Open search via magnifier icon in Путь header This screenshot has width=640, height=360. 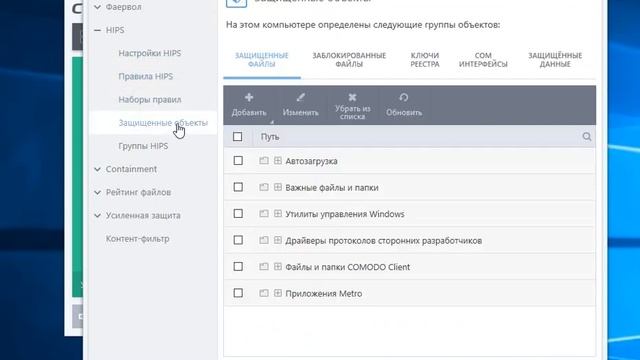[x=587, y=137]
